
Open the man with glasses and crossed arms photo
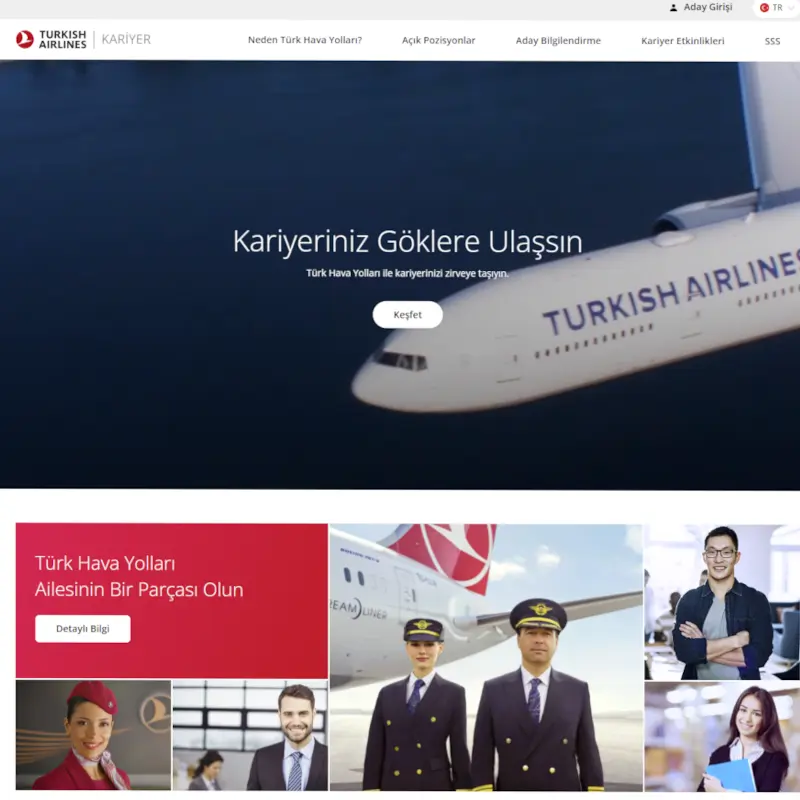(x=721, y=601)
